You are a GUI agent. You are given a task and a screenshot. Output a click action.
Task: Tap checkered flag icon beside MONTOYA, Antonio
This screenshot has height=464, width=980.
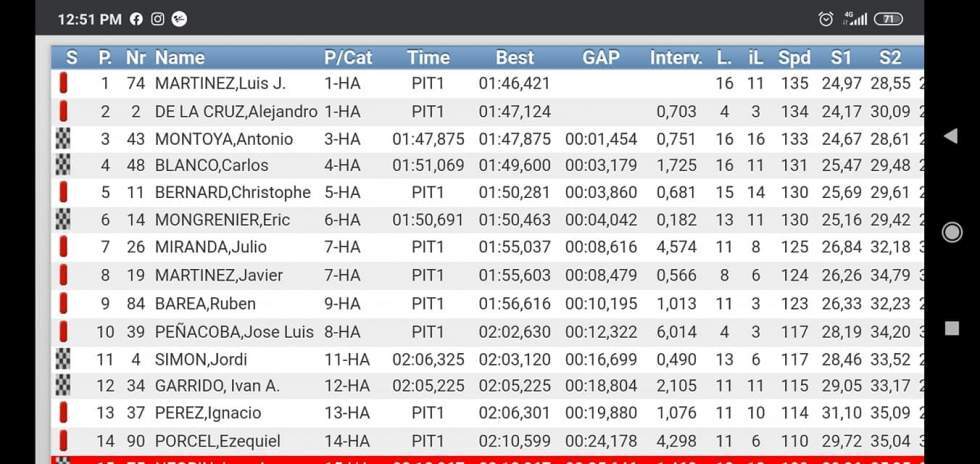pyautogui.click(x=63, y=139)
